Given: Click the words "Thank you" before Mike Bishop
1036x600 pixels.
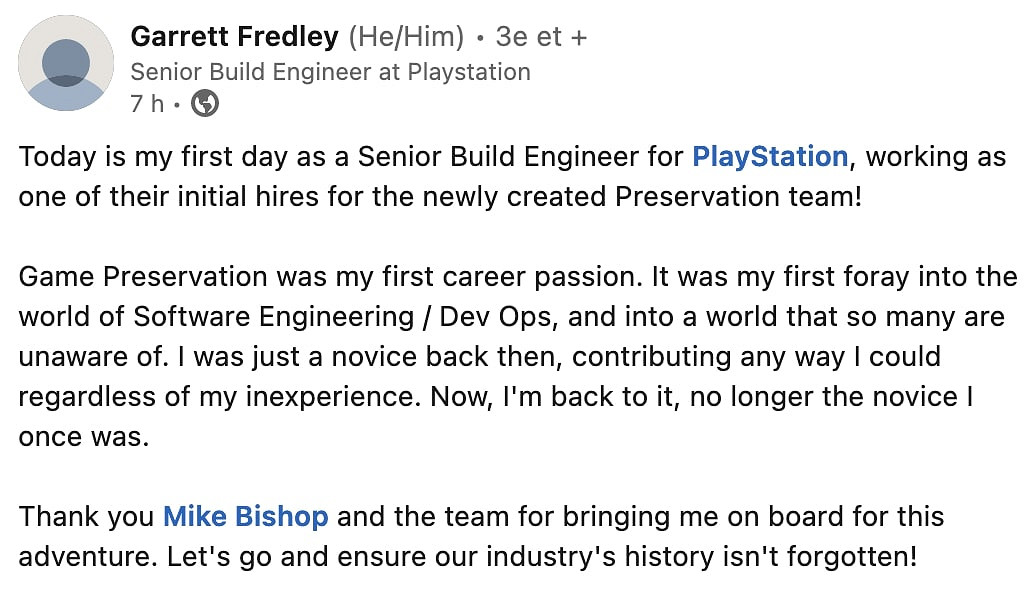Looking at the screenshot, I should click(86, 516).
